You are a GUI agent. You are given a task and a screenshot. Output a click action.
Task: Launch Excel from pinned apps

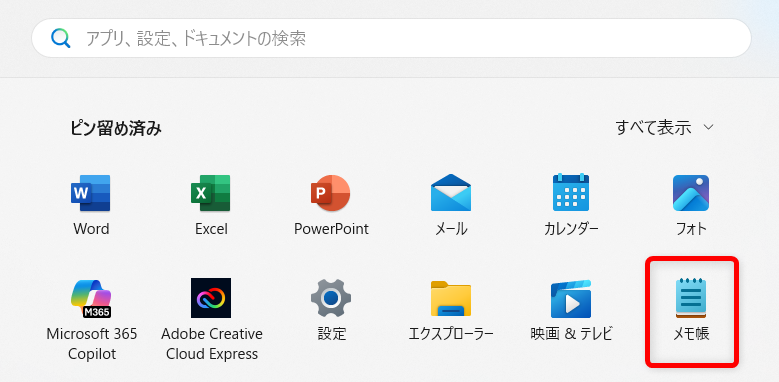point(211,193)
